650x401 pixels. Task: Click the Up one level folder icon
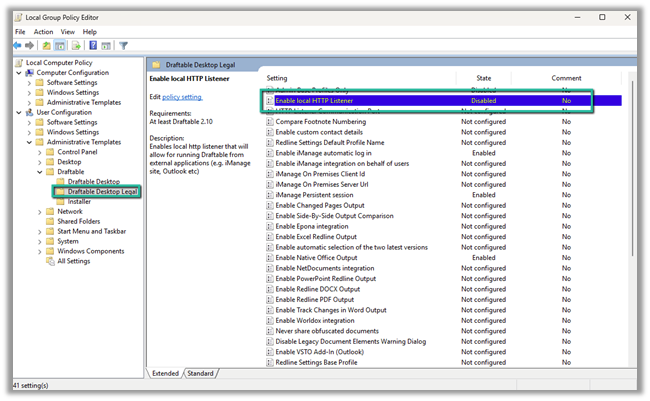coord(46,46)
